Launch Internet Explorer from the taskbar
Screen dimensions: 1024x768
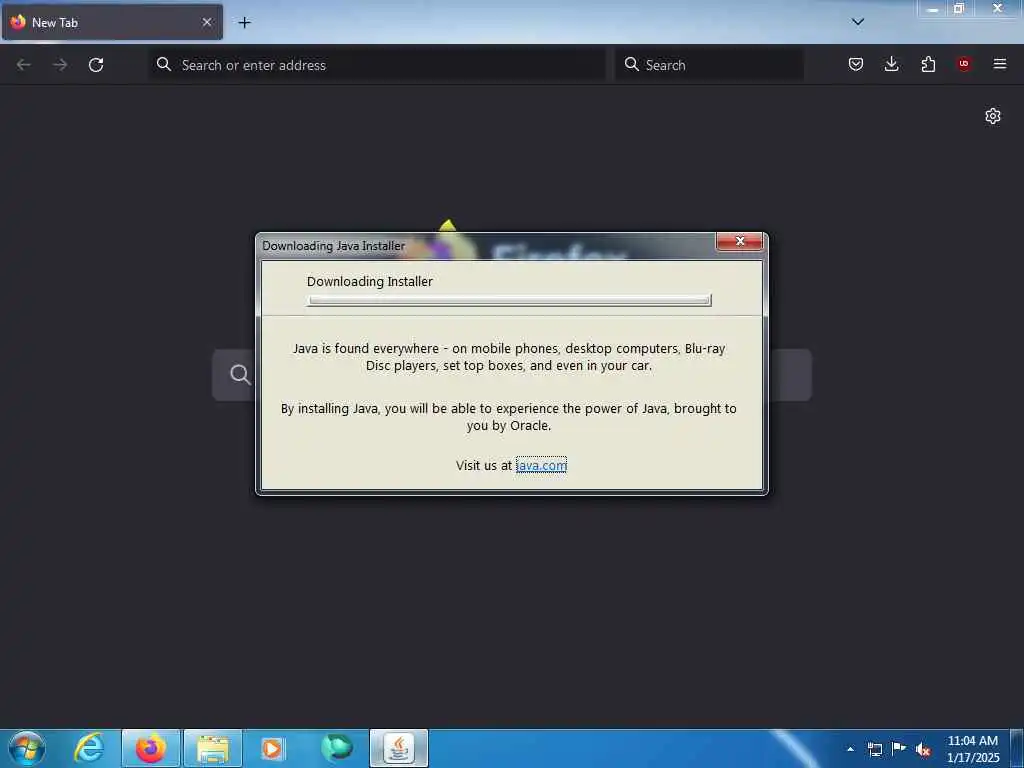point(88,748)
